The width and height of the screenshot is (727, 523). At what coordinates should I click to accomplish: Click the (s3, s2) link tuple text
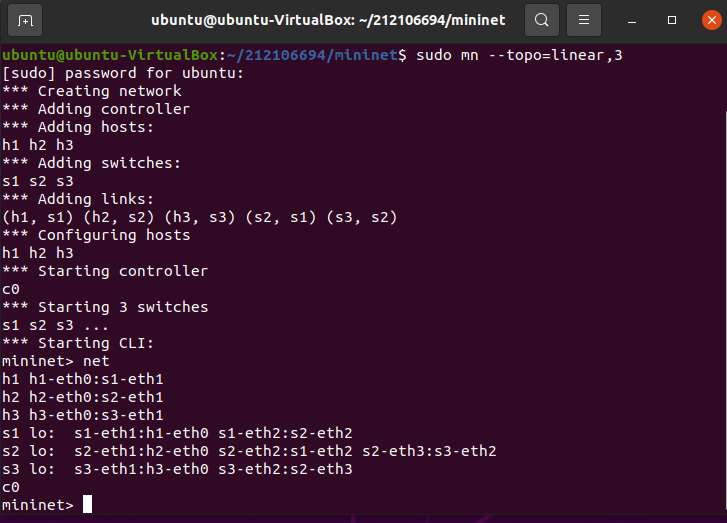(x=362, y=217)
